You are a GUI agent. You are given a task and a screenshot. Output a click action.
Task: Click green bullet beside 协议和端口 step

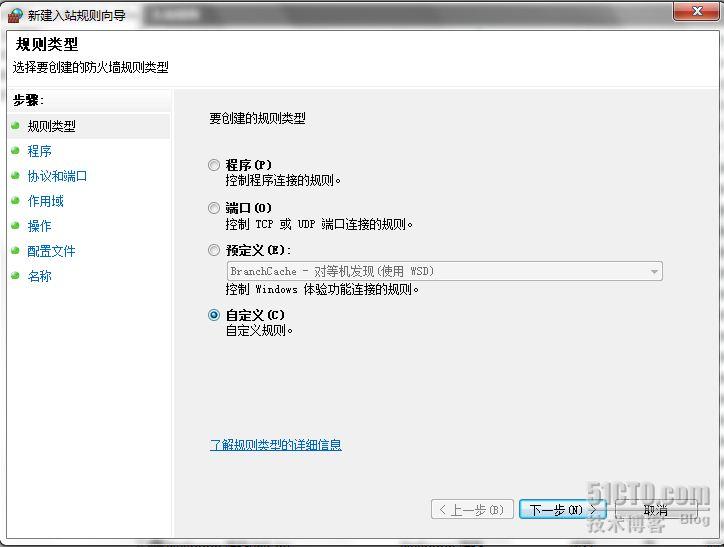point(15,175)
